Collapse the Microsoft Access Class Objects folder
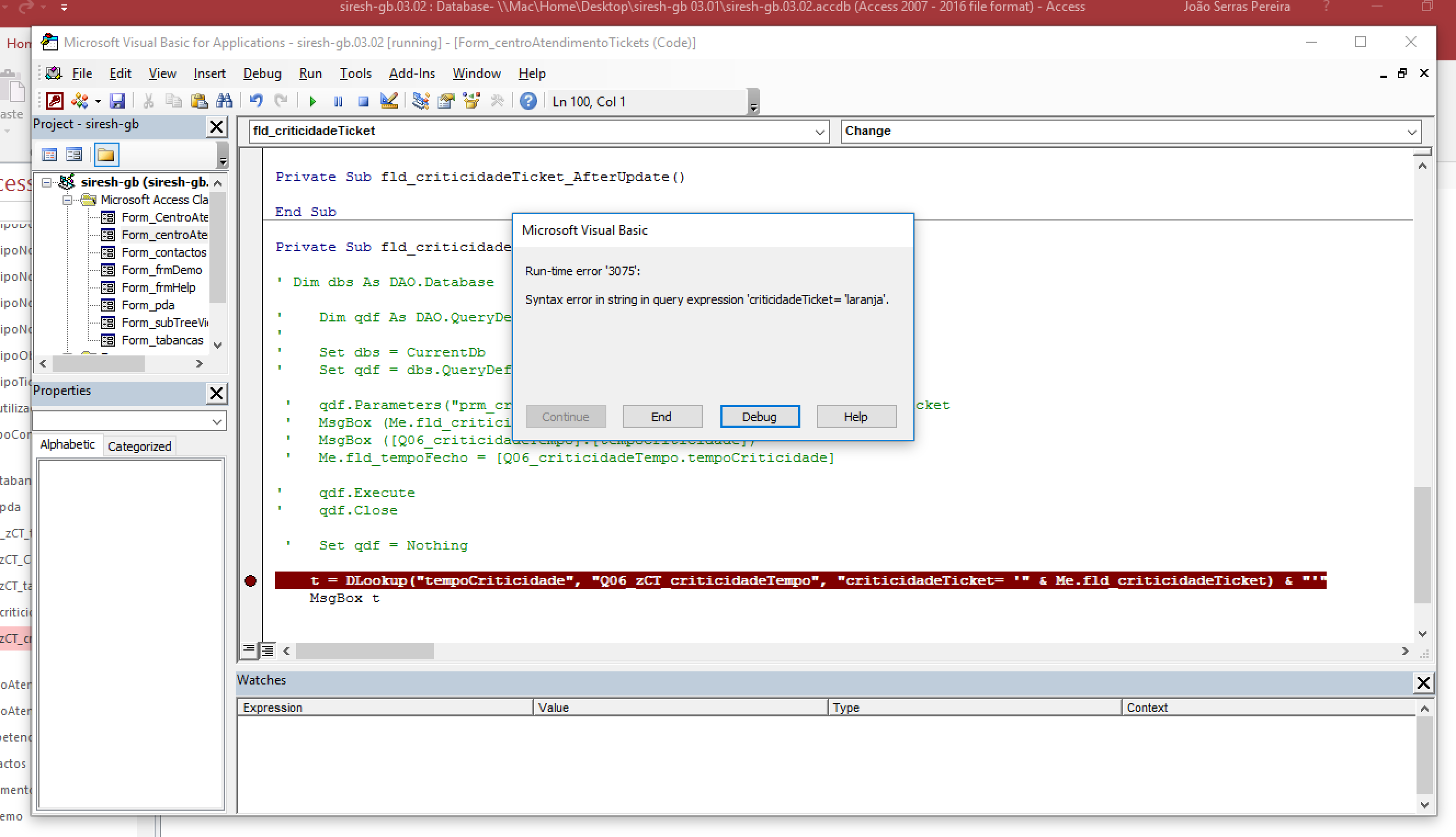The image size is (1456, 837). click(x=67, y=200)
